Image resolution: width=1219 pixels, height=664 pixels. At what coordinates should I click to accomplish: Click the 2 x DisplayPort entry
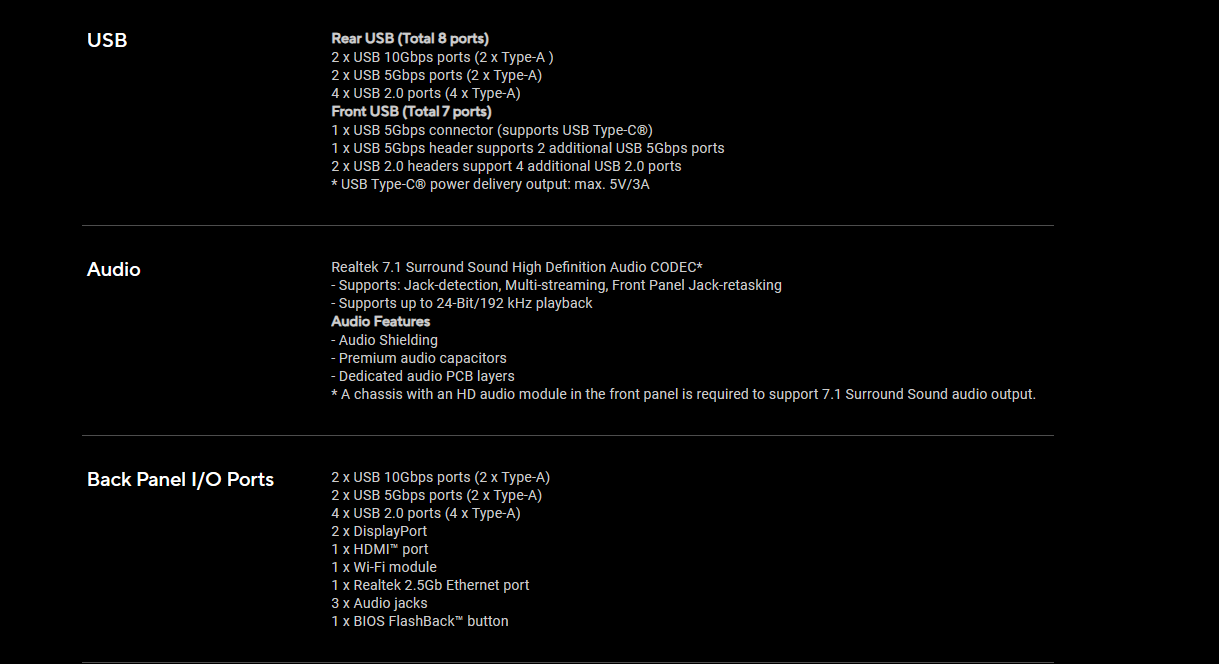tap(379, 531)
